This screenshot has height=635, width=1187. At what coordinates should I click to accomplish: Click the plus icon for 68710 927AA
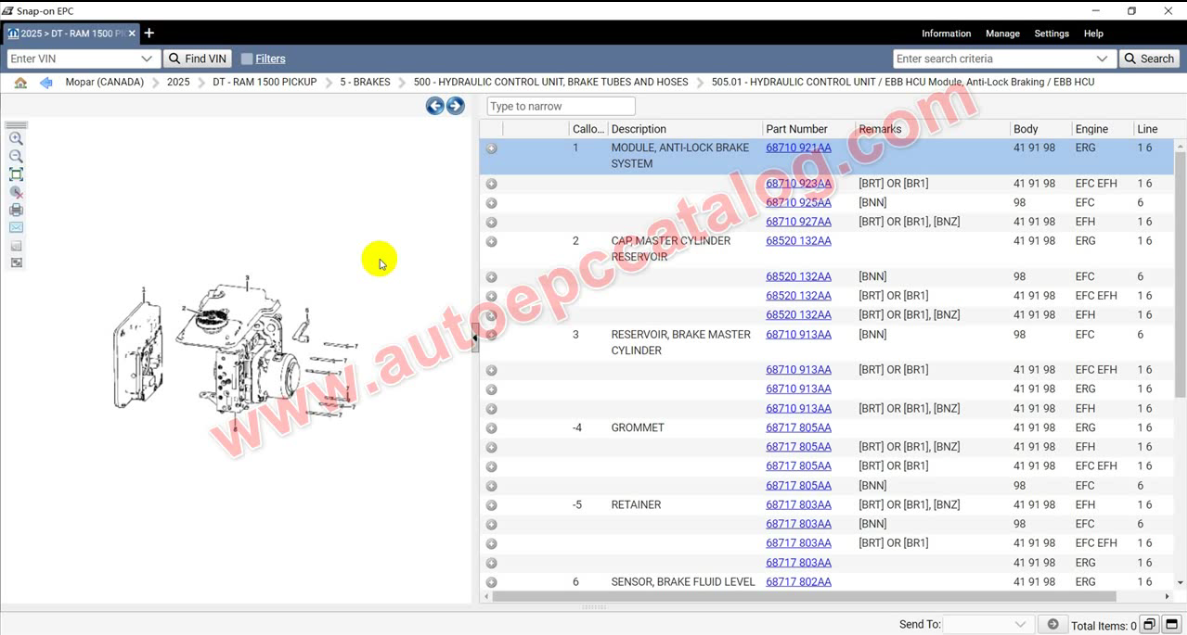(491, 223)
